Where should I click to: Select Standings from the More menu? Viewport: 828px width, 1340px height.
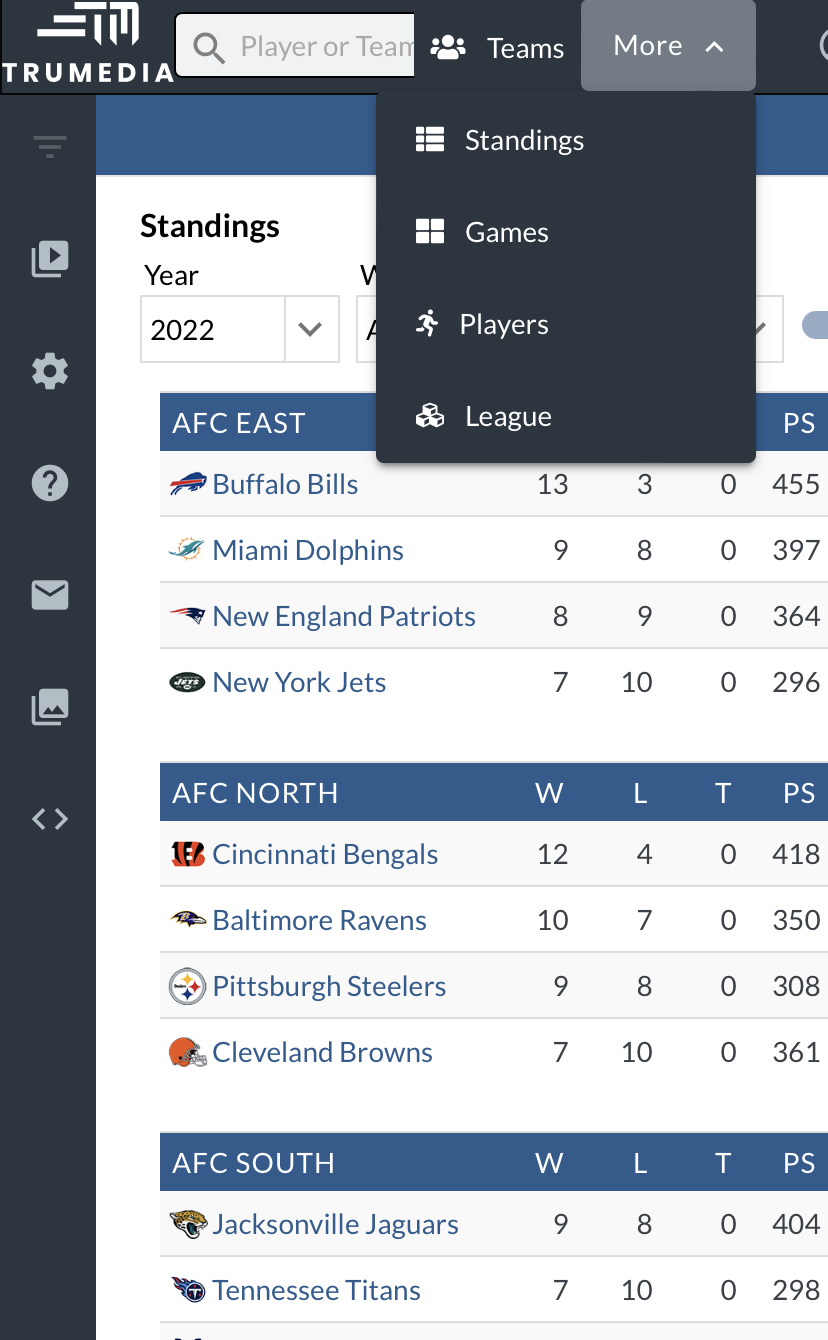coord(523,141)
